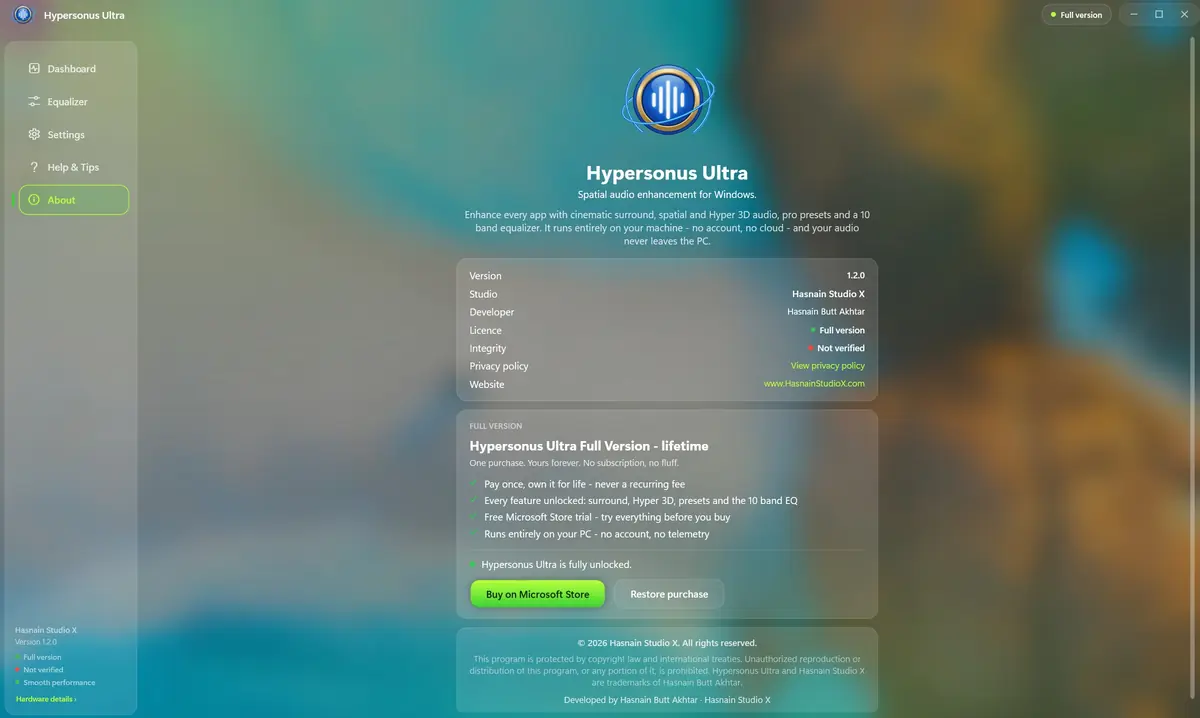This screenshot has width=1200, height=718.
Task: Click Buy on Microsoft Store button
Action: [x=538, y=594]
